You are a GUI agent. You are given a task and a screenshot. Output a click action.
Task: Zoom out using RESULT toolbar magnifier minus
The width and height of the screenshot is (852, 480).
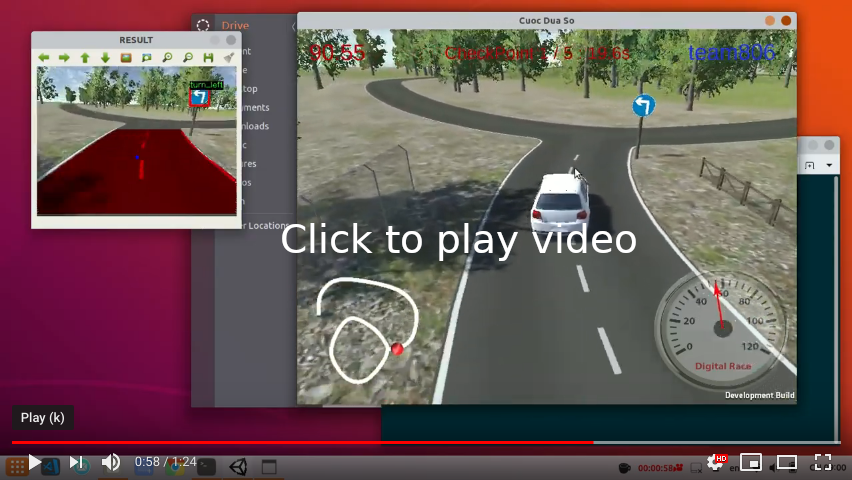[x=188, y=57]
